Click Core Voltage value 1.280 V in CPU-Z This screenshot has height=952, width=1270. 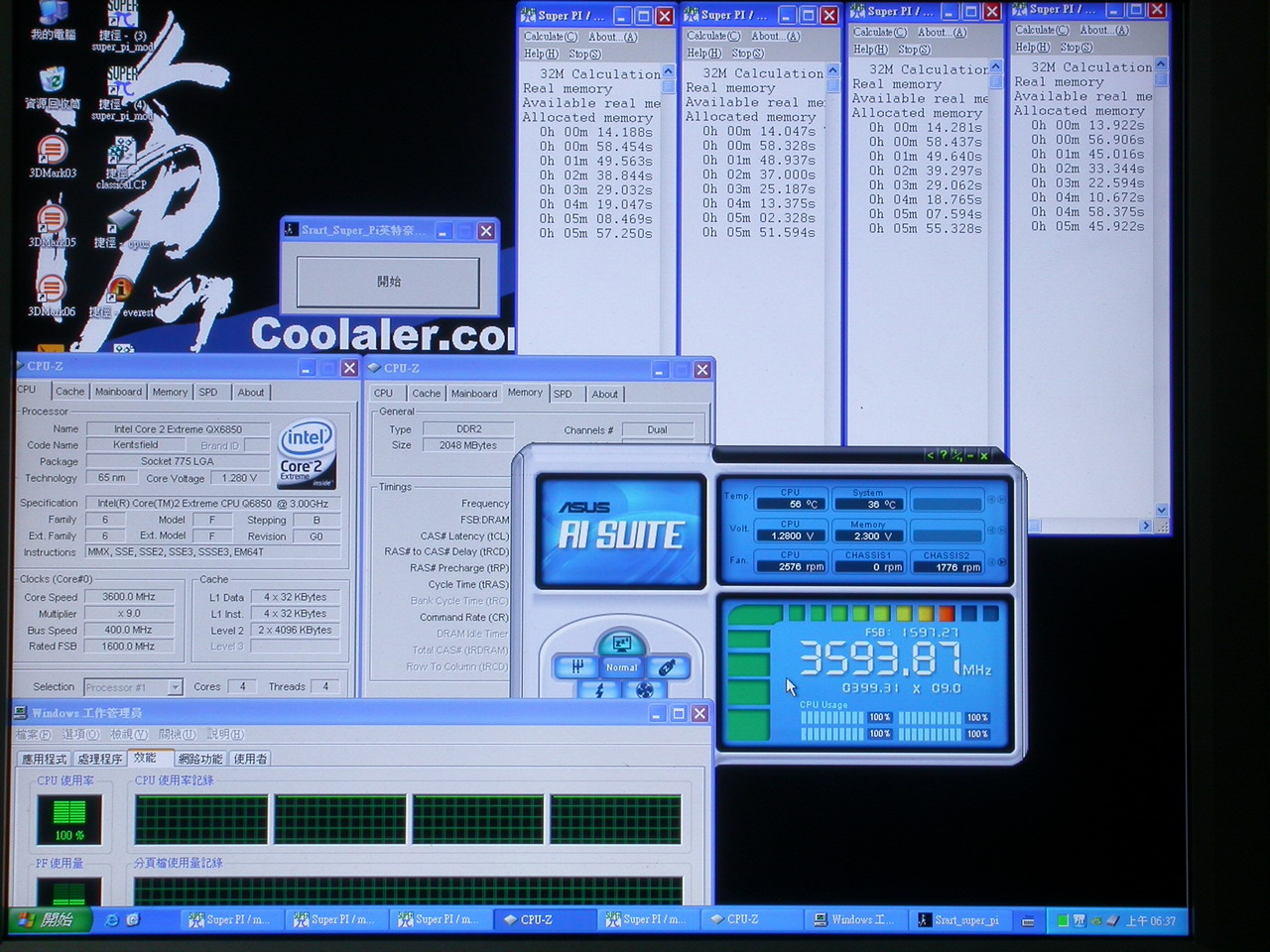click(x=239, y=478)
